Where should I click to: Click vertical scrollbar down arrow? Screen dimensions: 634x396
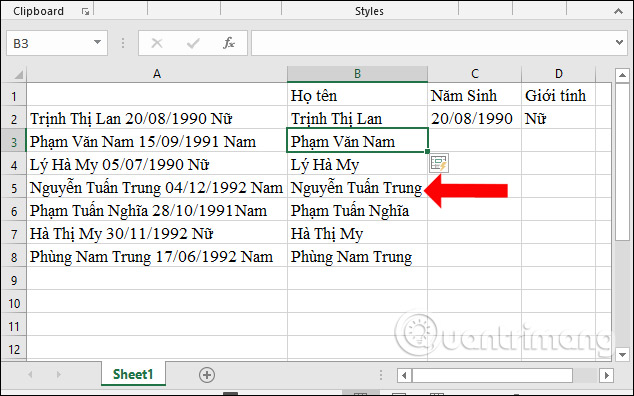coord(622,355)
